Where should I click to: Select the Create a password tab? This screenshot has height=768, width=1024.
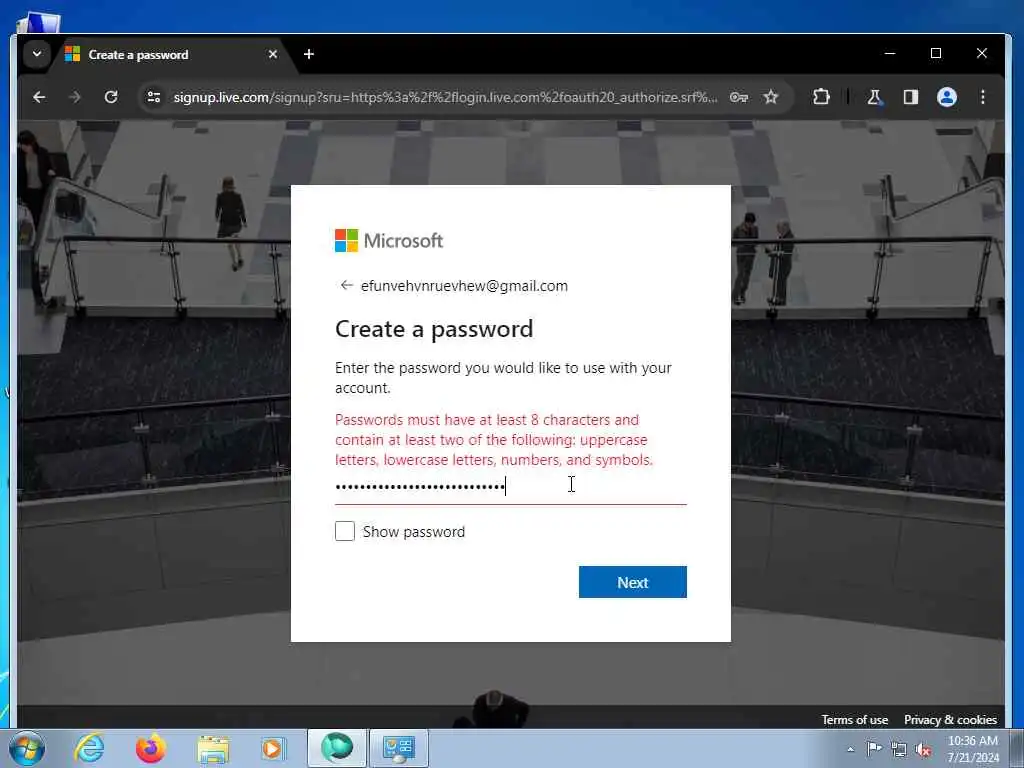[x=172, y=55]
